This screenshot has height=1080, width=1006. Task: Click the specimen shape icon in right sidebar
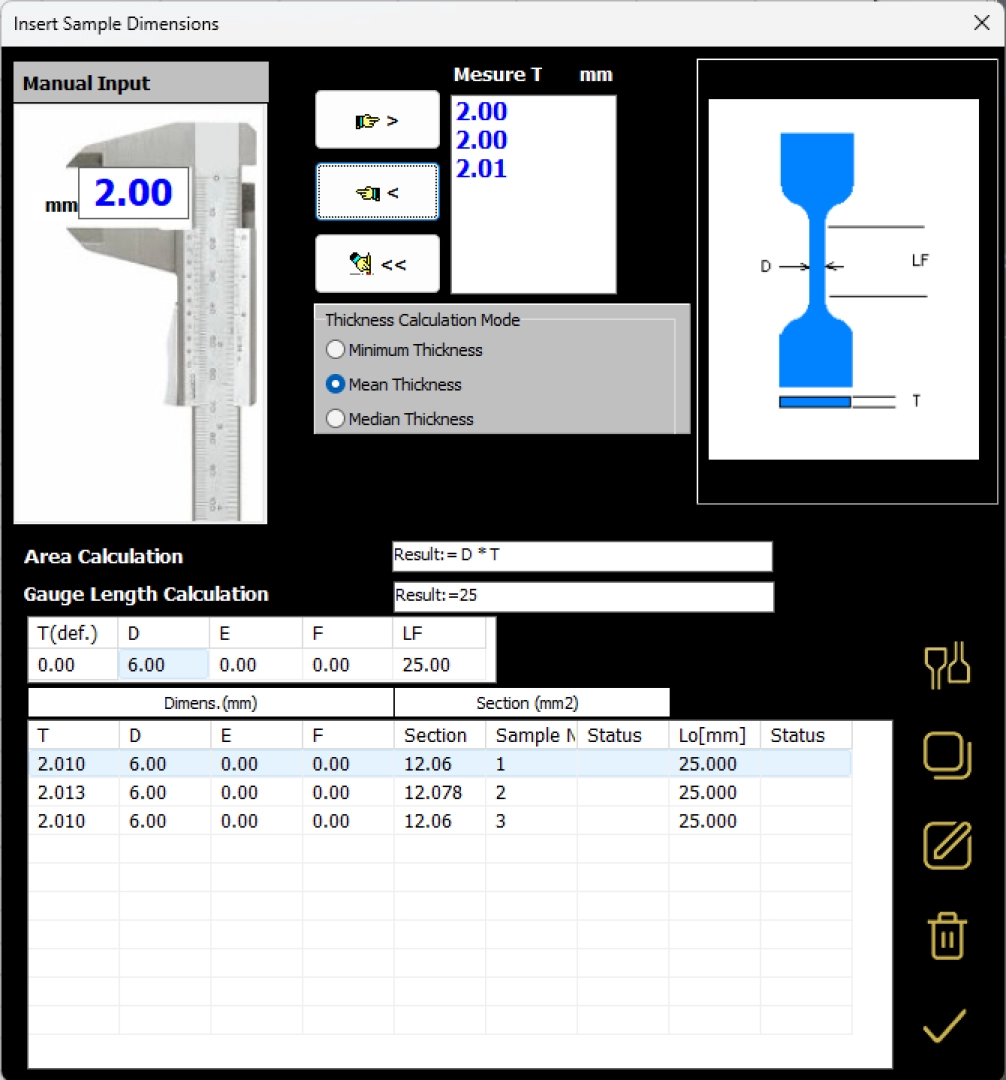pos(946,665)
